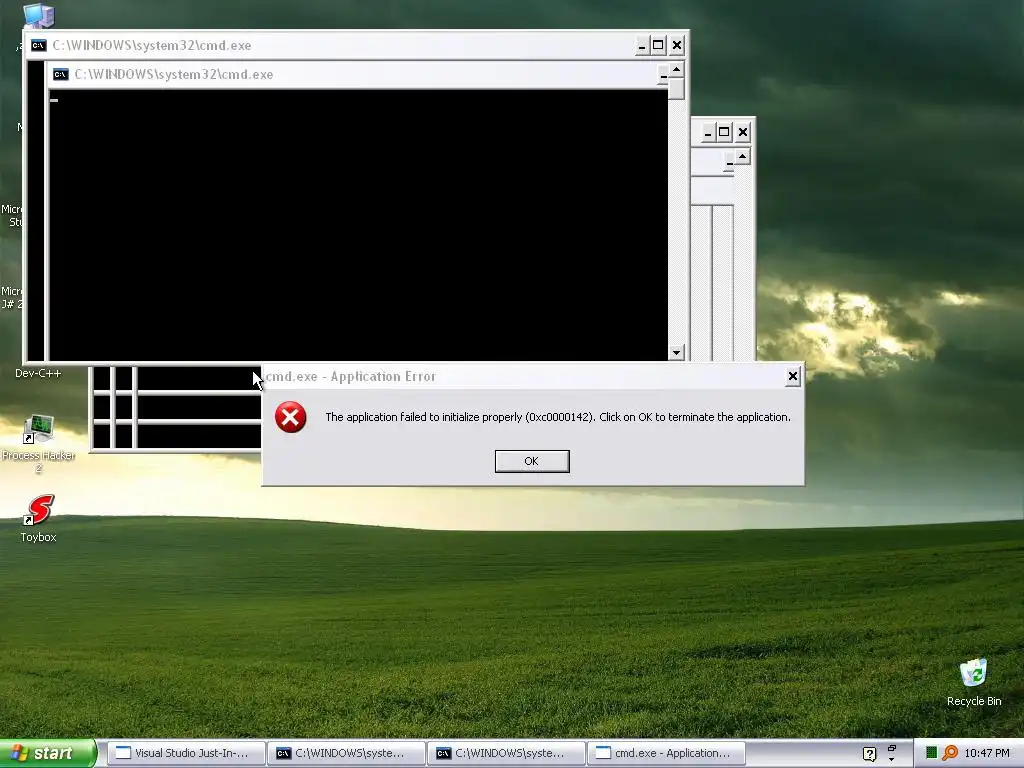Switch to Visual Studio Just-In-Time taskbar item
The image size is (1024, 768).
tap(185, 753)
